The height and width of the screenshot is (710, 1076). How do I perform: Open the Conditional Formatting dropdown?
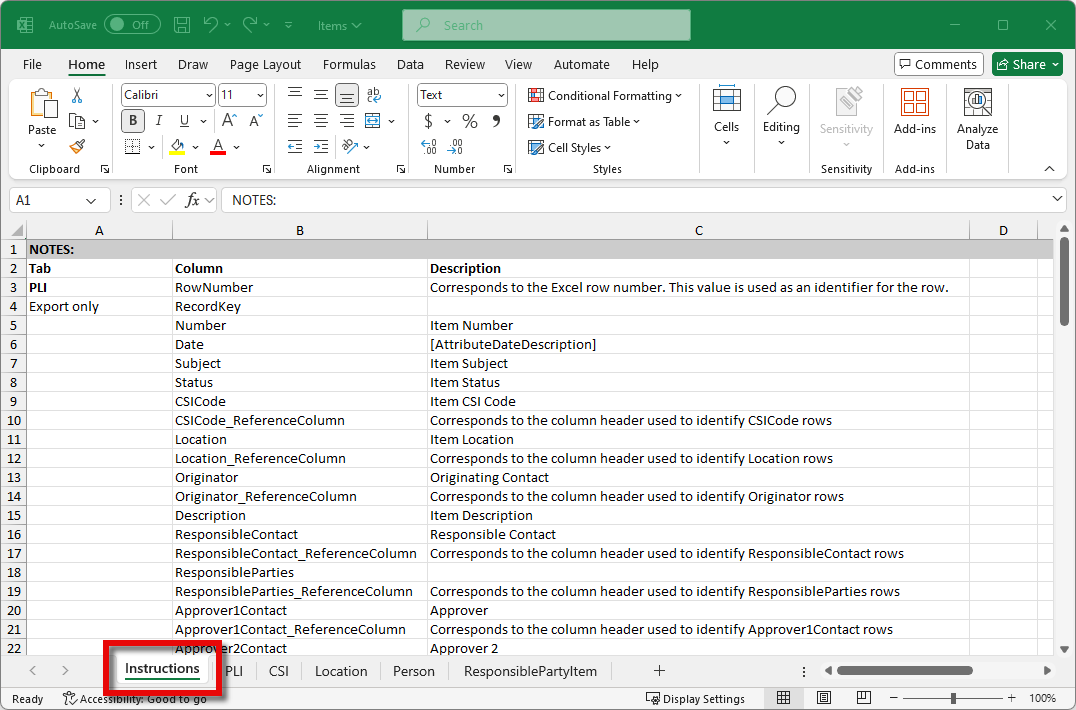[605, 95]
